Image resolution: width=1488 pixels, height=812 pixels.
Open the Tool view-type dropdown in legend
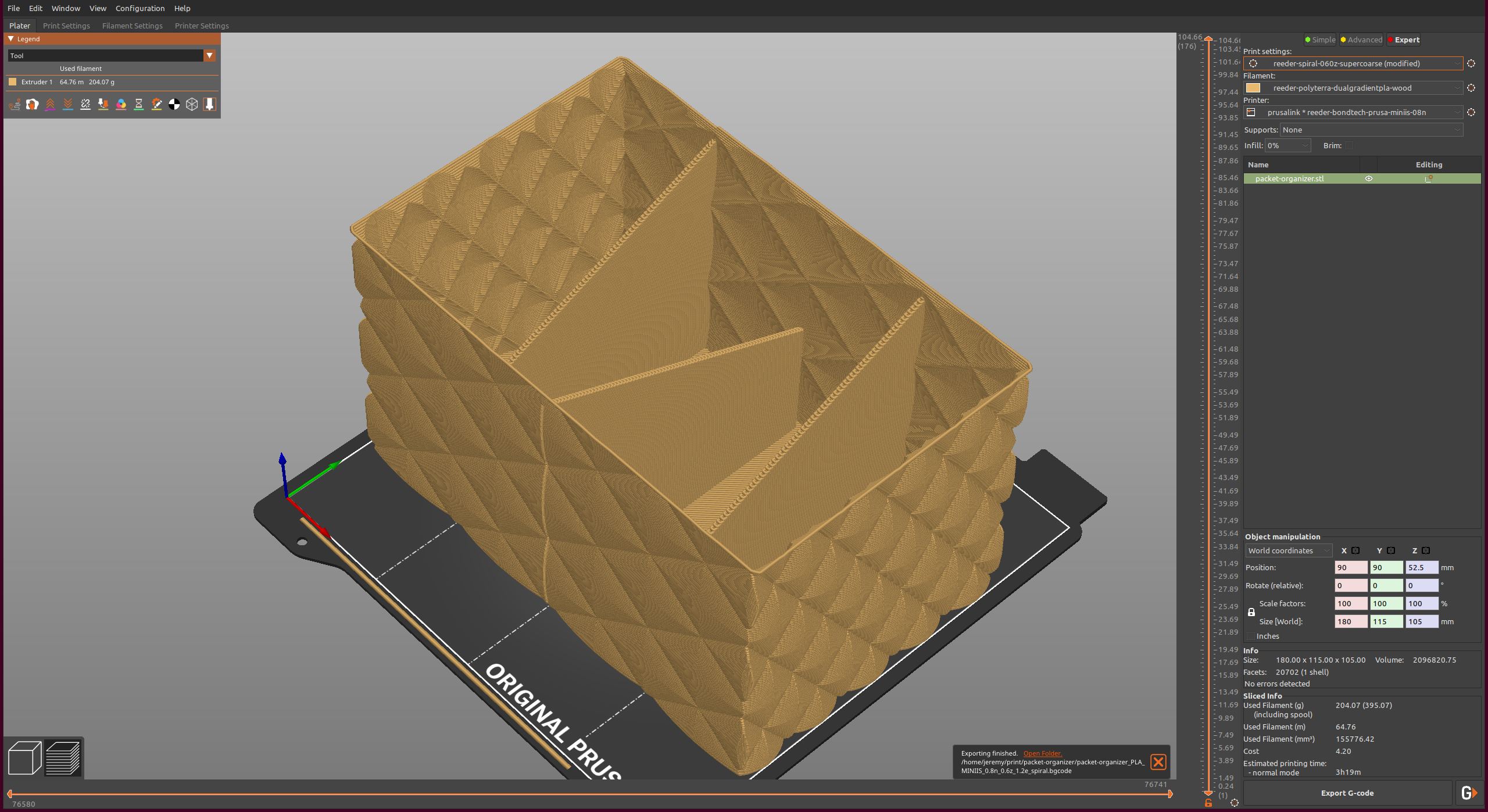[x=112, y=56]
